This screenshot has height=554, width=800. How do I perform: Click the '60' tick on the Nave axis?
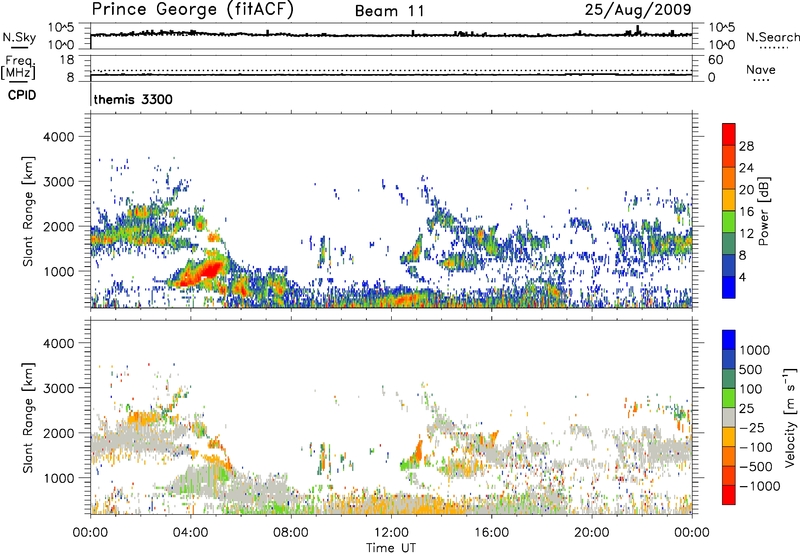coord(715,60)
